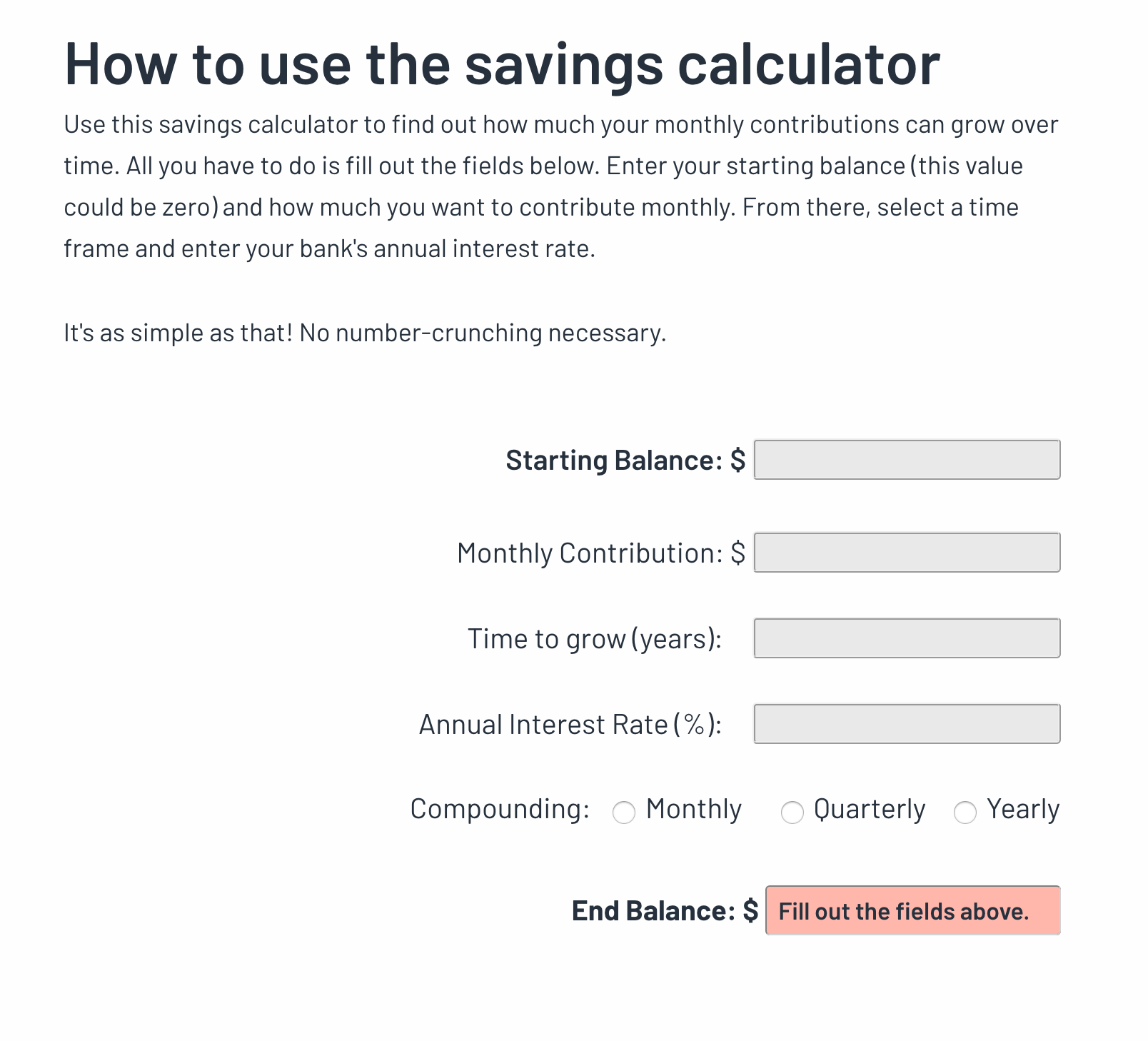The height and width of the screenshot is (1041, 1148).
Task: Choose the Quarterly compounding radio button
Action: pyautogui.click(x=792, y=813)
